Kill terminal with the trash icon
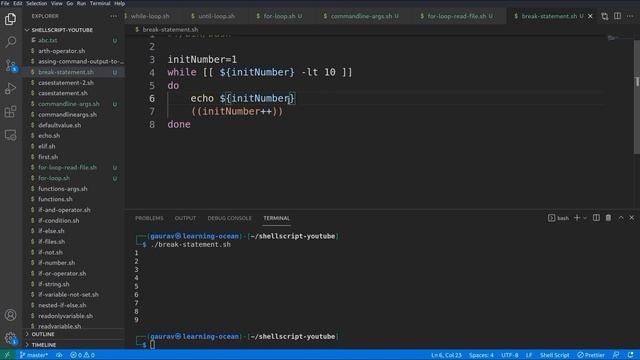 pyautogui.click(x=608, y=218)
